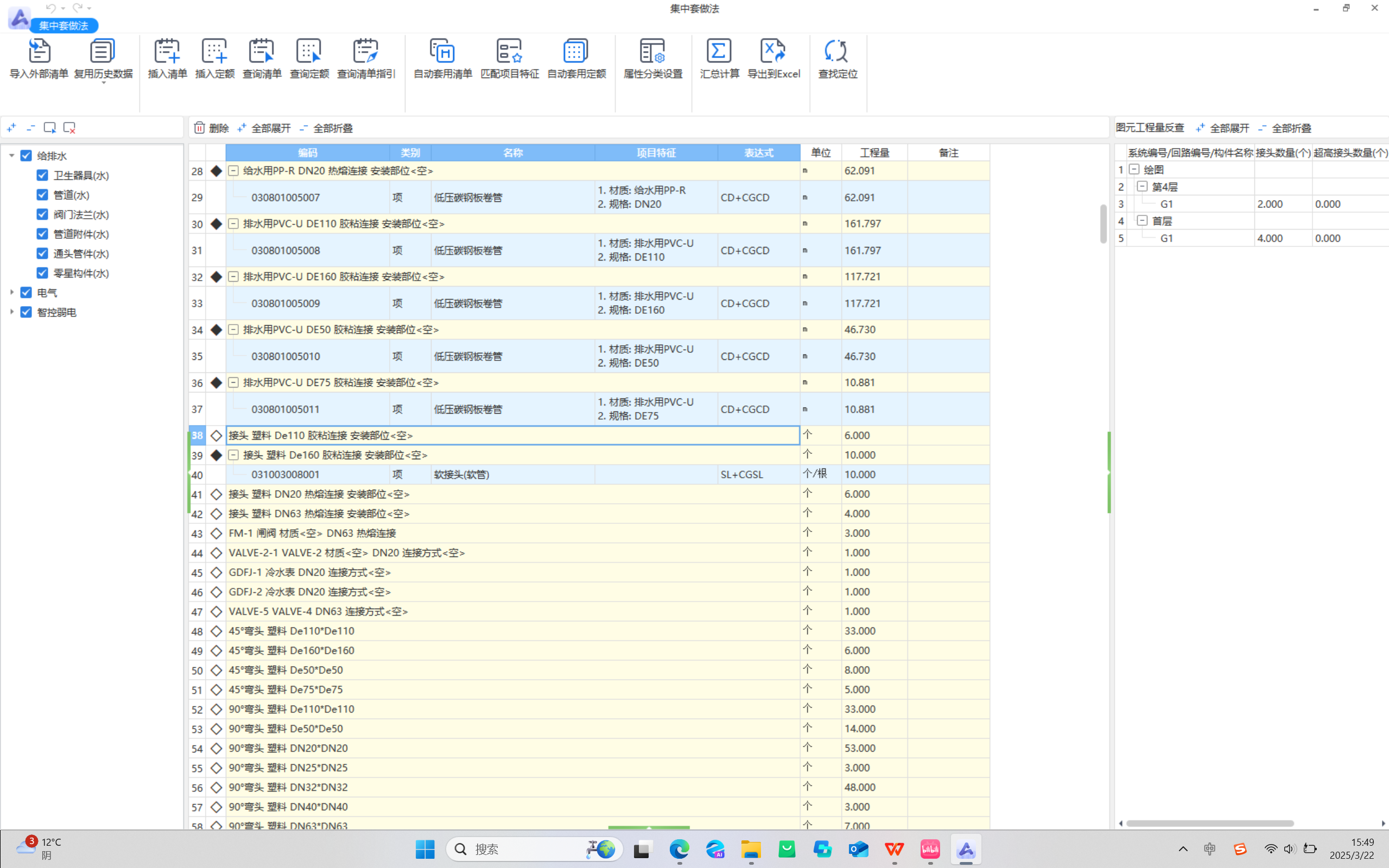Toggle the 管道附件(水) checkbox
Screen dimensions: 1389x868
pos(42,233)
